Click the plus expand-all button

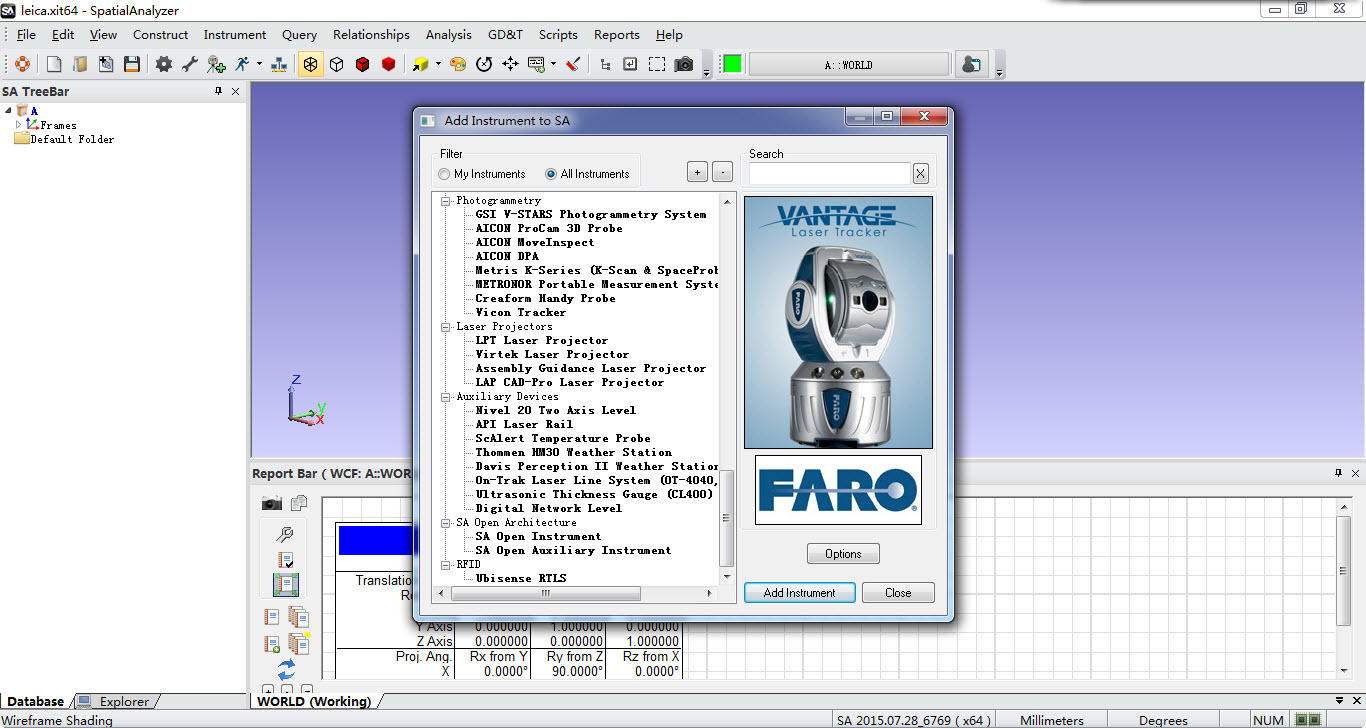tap(697, 172)
